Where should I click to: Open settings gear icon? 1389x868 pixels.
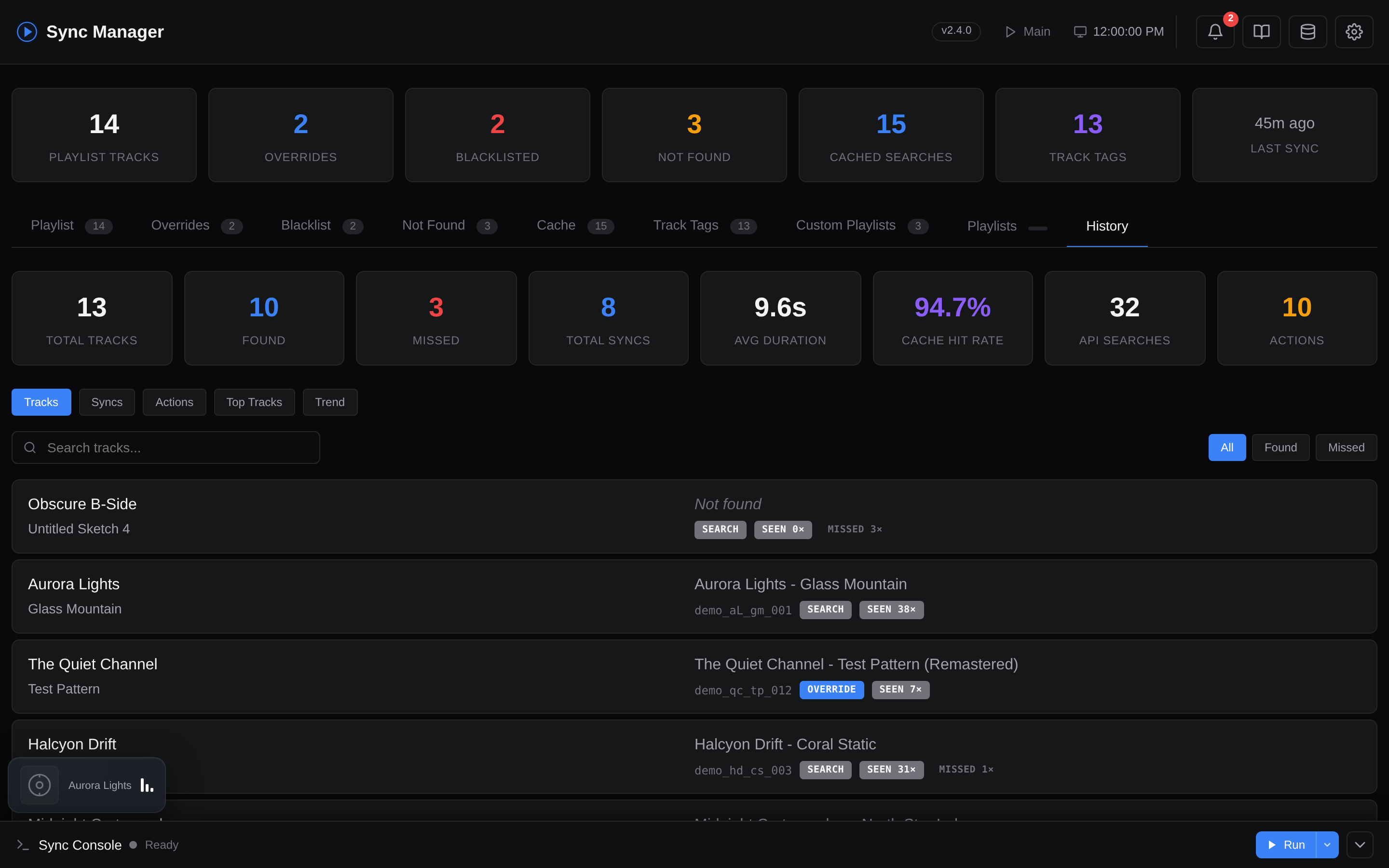[x=1353, y=31]
